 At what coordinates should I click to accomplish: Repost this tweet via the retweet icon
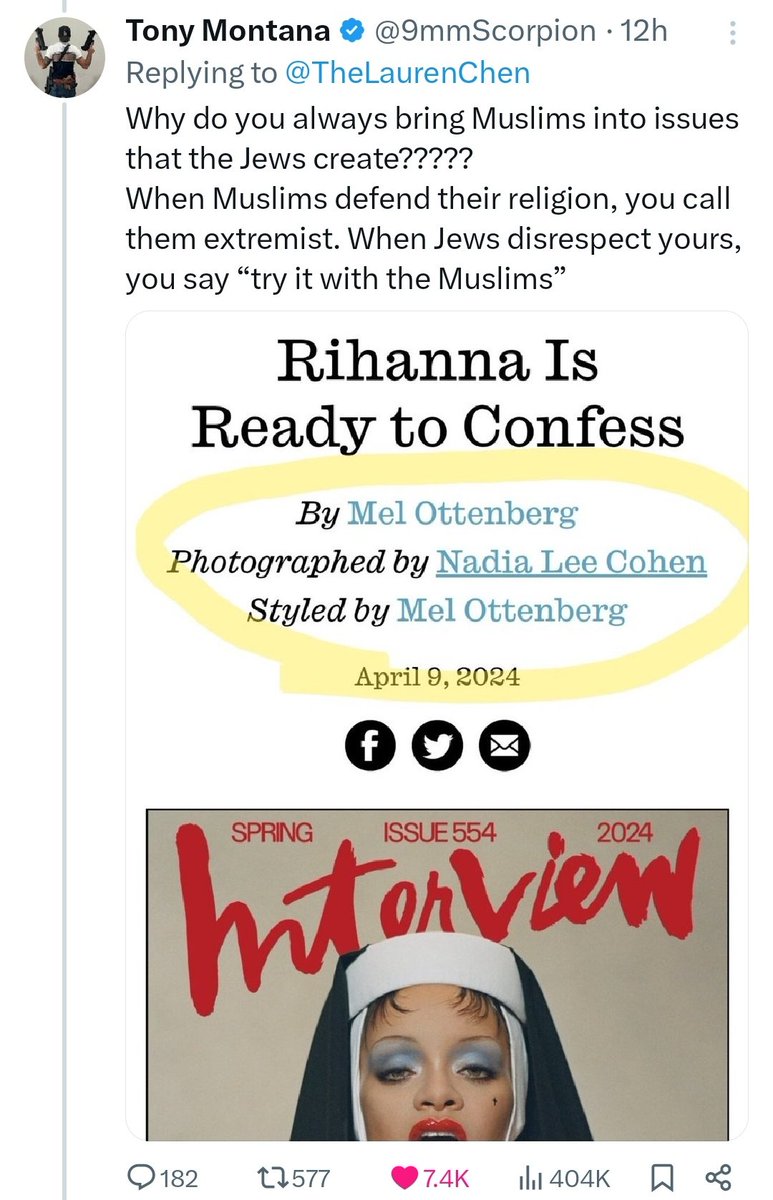click(270, 1176)
